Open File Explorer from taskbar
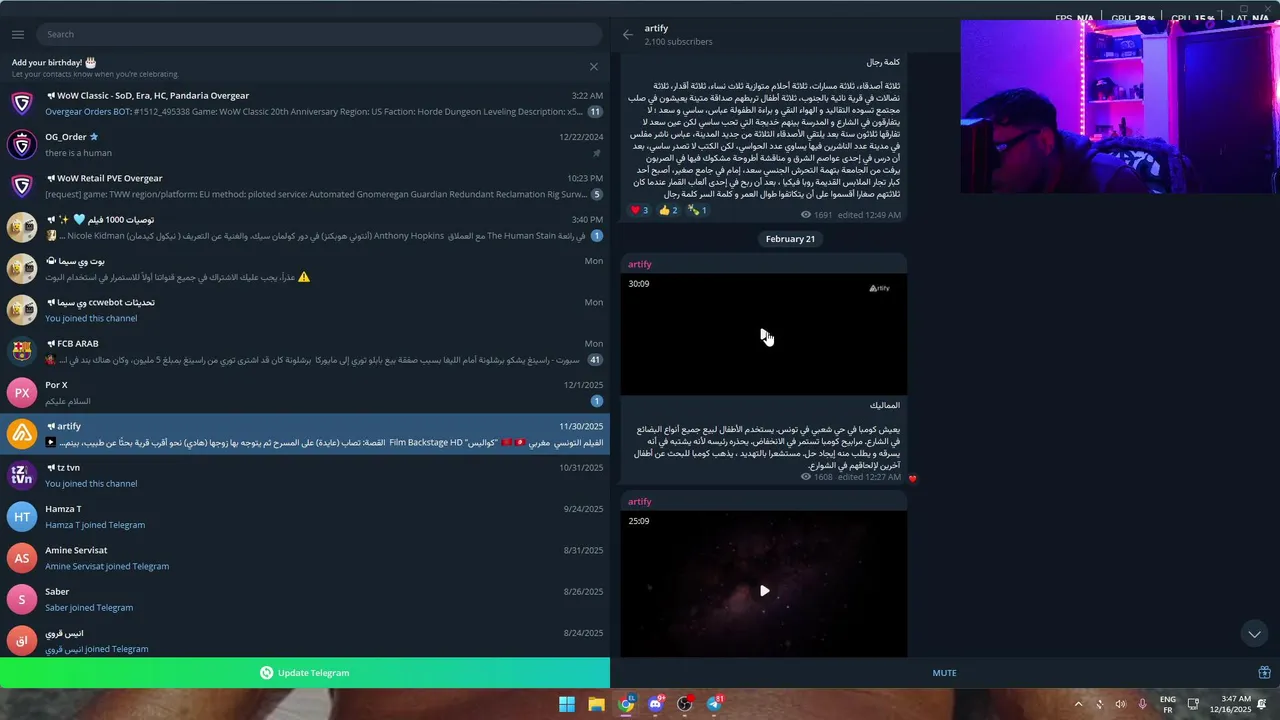Viewport: 1280px width, 720px height. pyautogui.click(x=596, y=704)
